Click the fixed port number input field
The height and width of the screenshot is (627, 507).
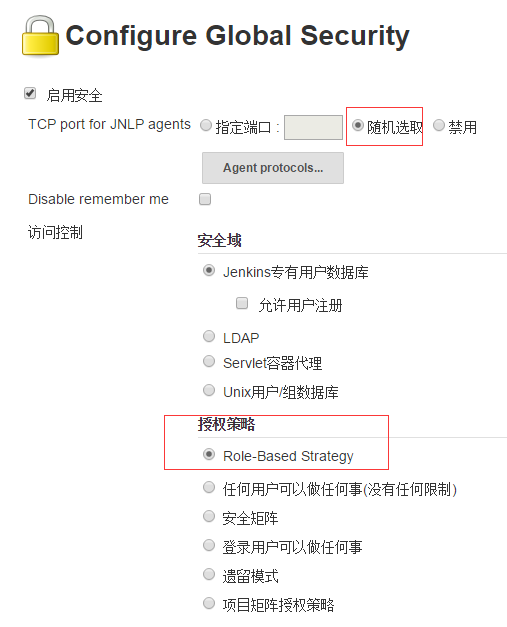click(313, 128)
